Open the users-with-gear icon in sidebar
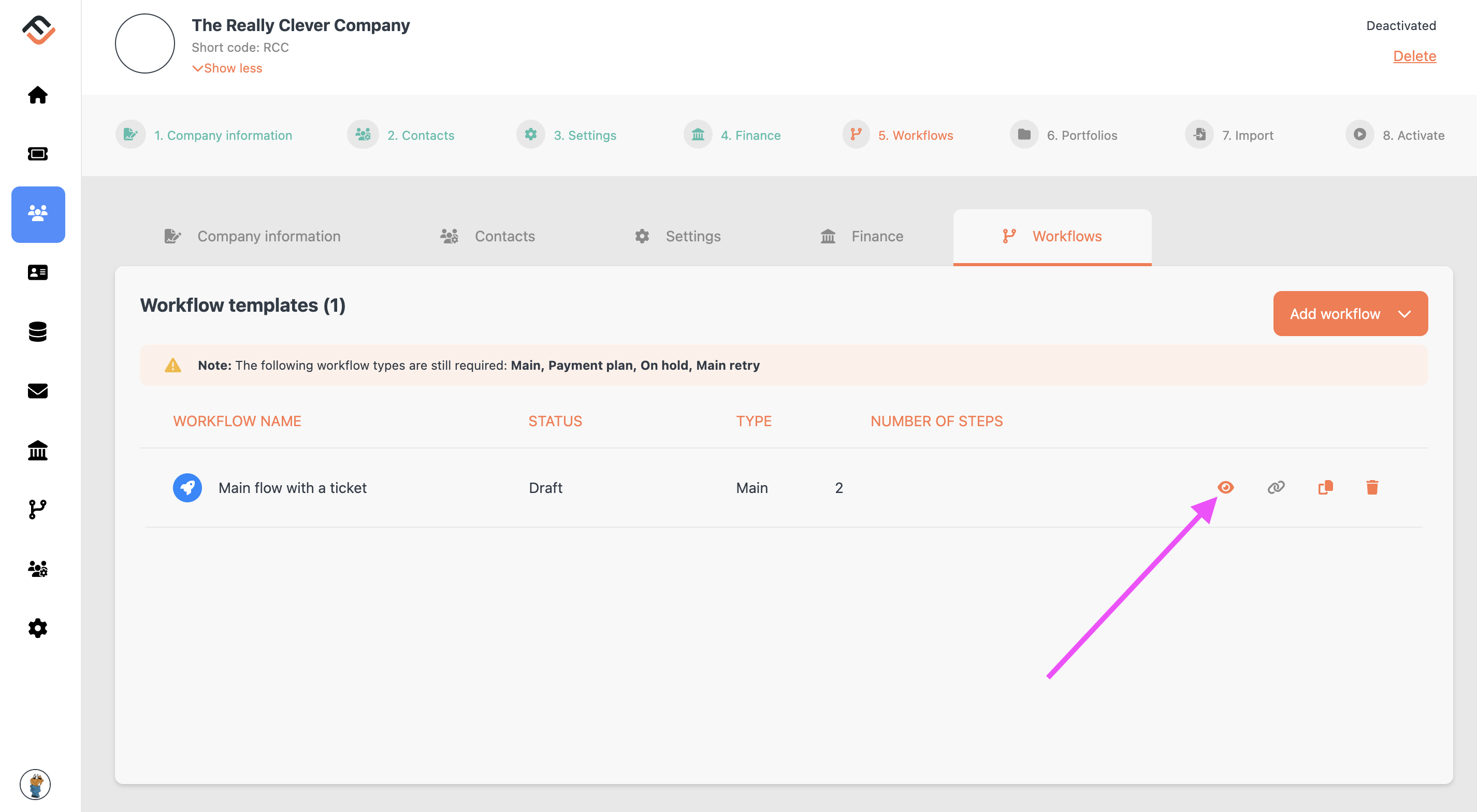Screen dimensions: 1477x812 (x=38, y=569)
